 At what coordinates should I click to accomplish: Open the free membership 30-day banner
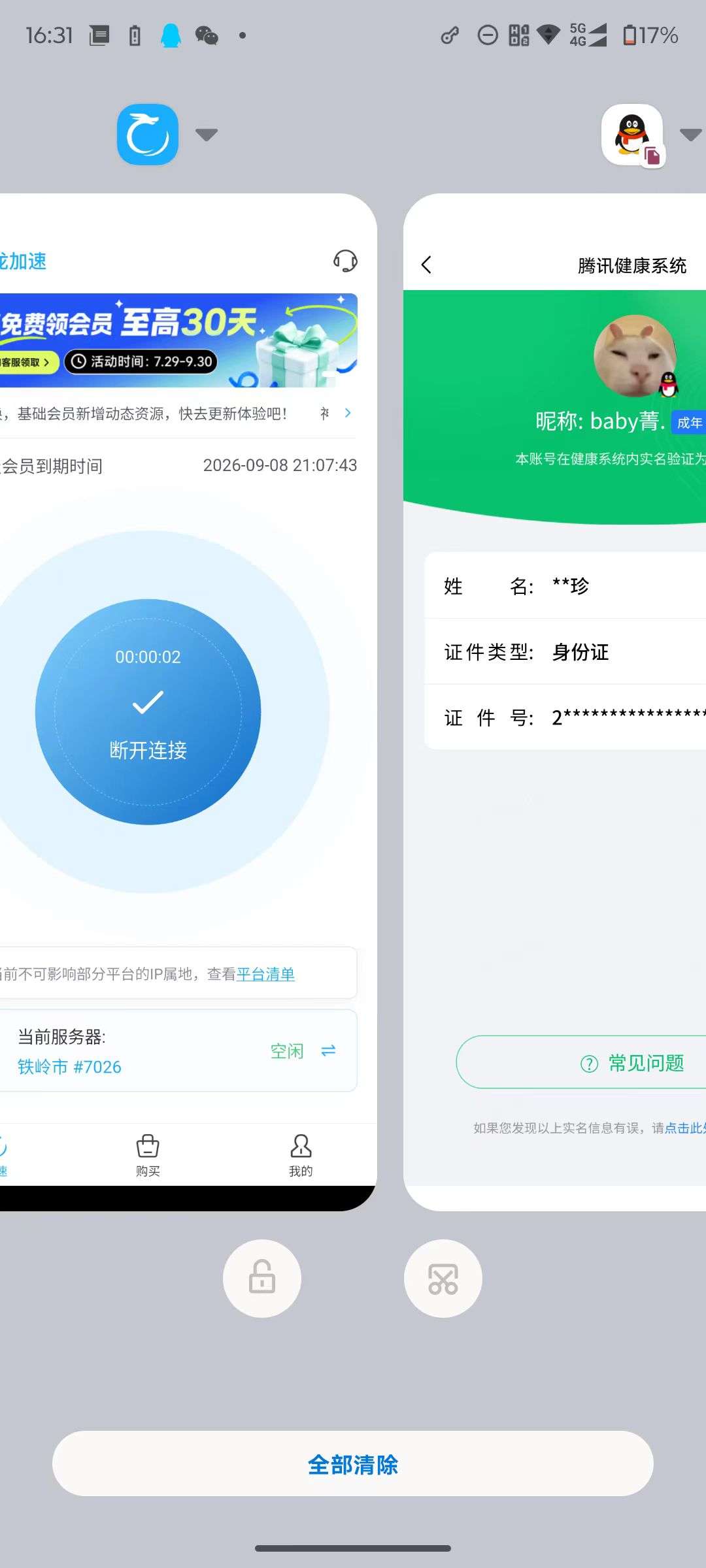tap(178, 340)
